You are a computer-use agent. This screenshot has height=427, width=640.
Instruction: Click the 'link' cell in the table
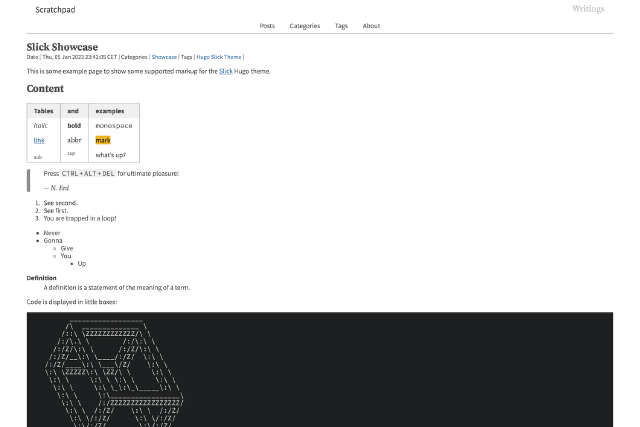coord(39,140)
